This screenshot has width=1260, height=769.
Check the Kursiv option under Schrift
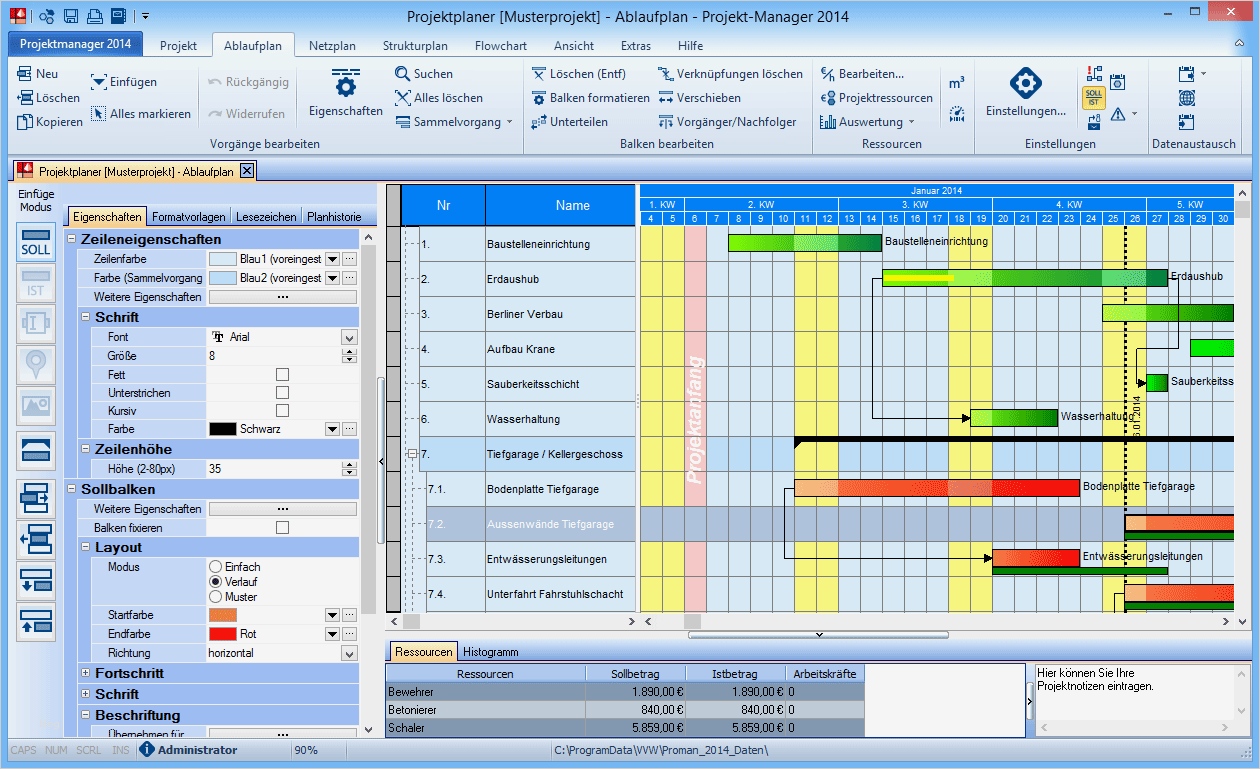tap(283, 410)
